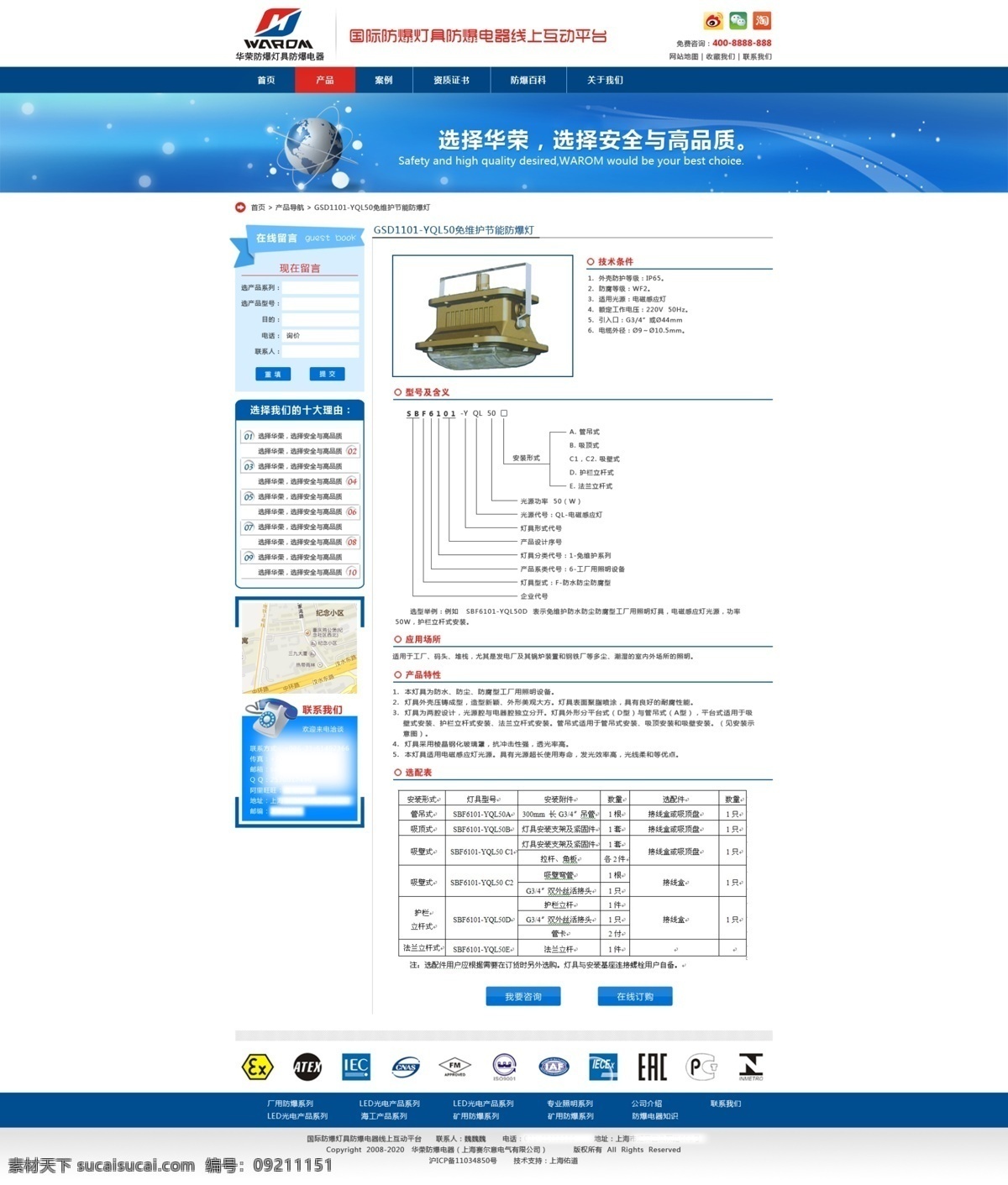The height and width of the screenshot is (1185, 1008).
Task: Submit the message form with 提交
Action: pyautogui.click(x=327, y=375)
